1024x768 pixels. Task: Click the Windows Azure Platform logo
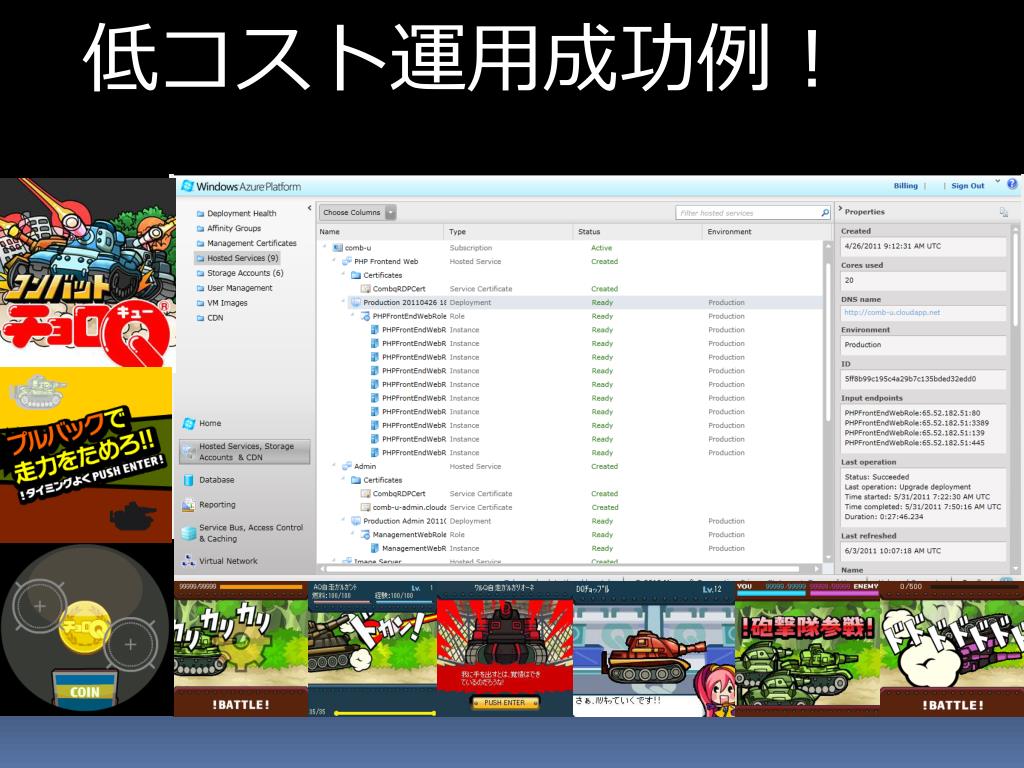pyautogui.click(x=242, y=187)
